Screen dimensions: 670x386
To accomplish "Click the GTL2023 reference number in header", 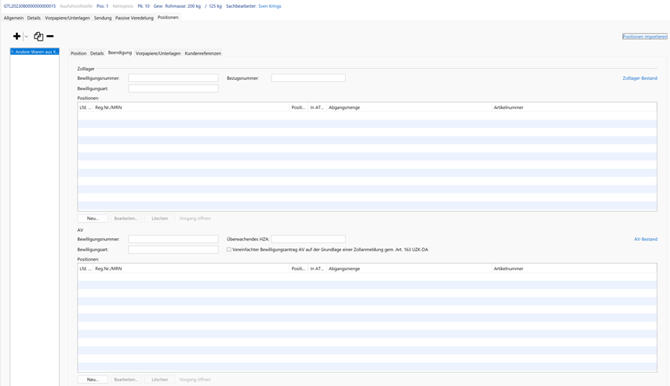I will [x=30, y=6].
